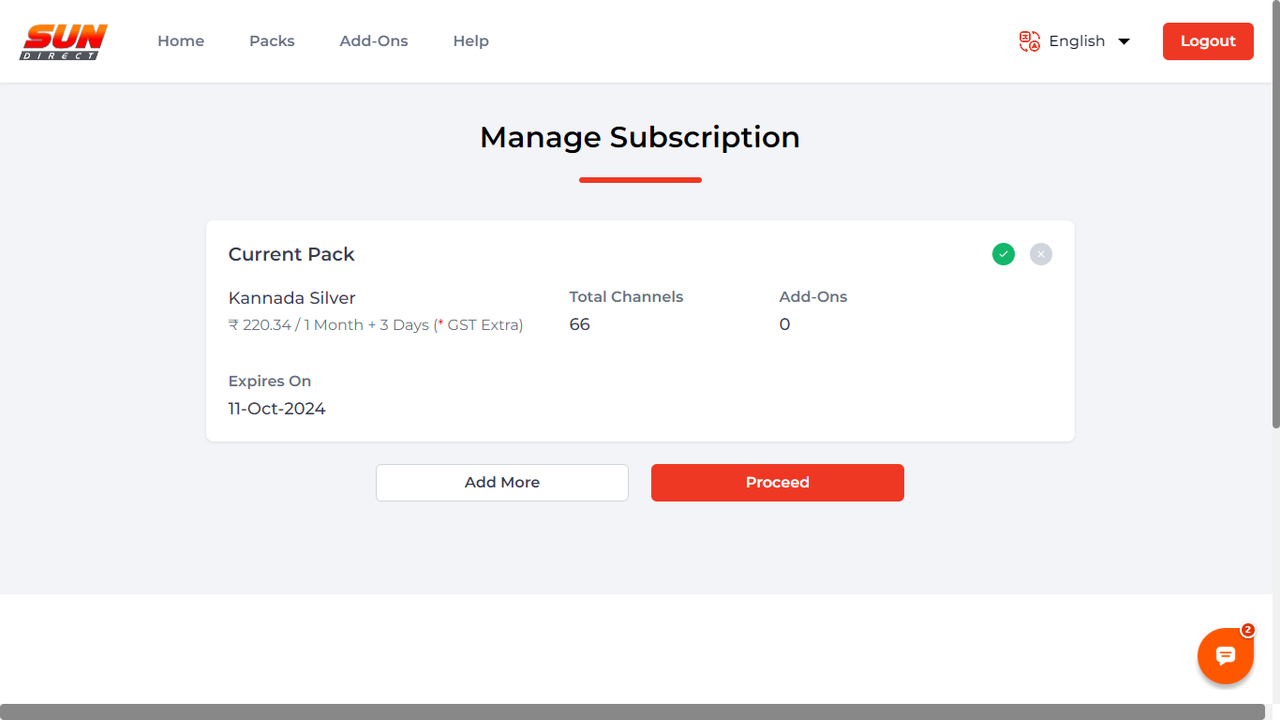Screen dimensions: 1280x720
Task: Click the expiry date 11-Oct-2024
Action: (277, 408)
